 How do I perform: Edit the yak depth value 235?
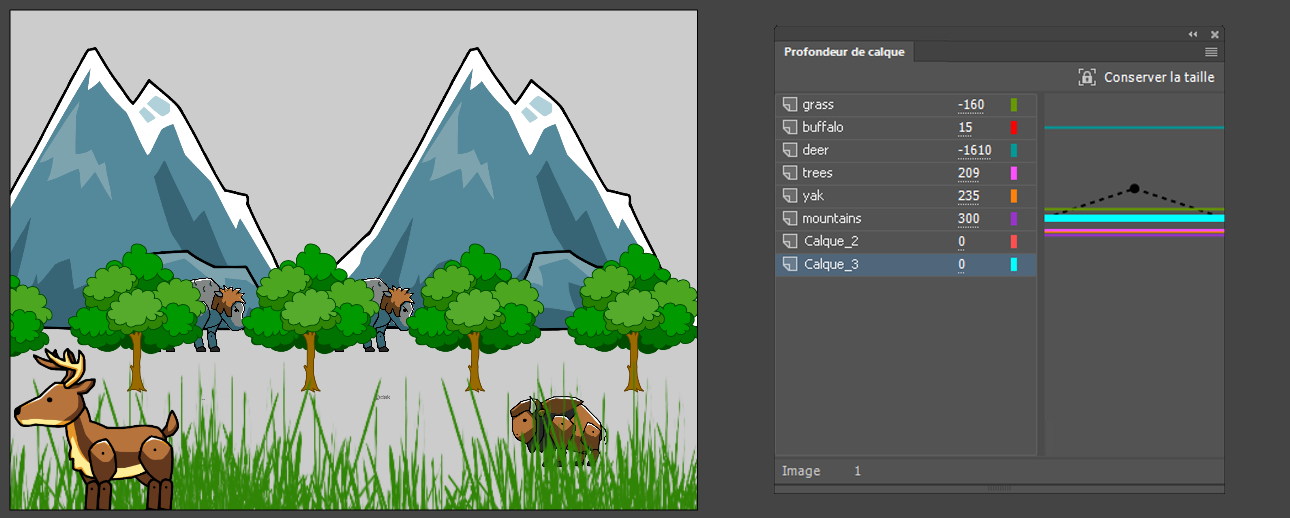click(x=968, y=196)
